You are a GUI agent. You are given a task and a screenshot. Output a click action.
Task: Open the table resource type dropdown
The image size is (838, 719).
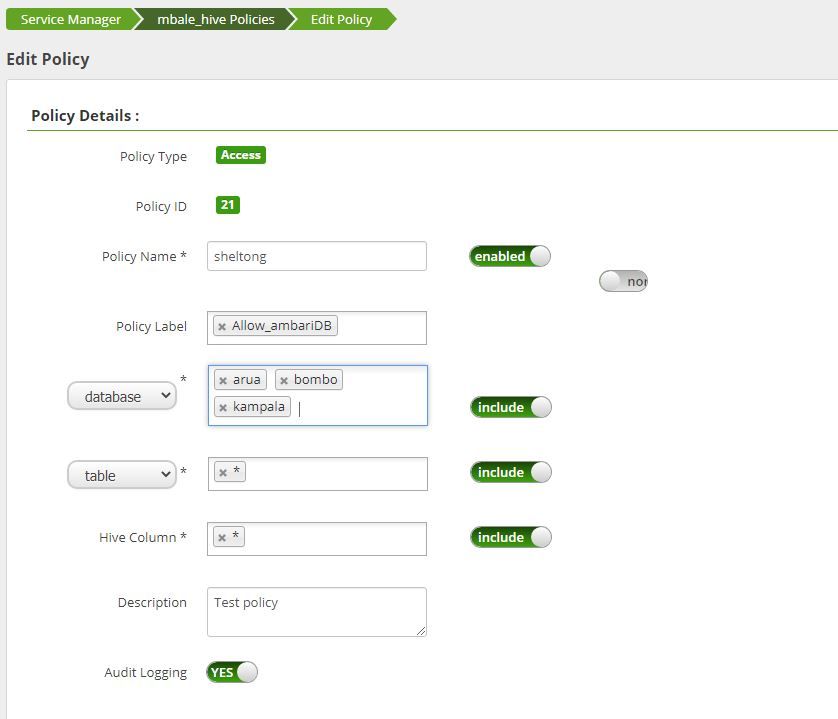click(x=121, y=476)
